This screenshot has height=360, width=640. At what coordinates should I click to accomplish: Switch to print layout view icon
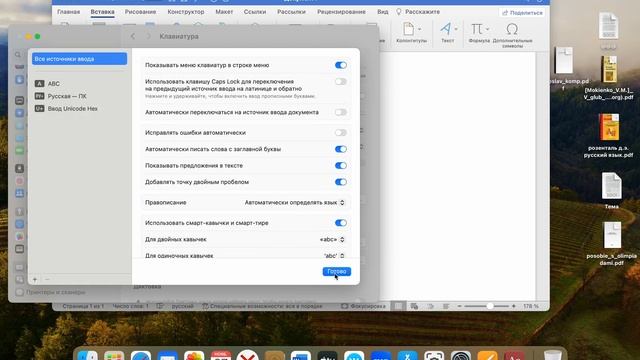(398, 306)
